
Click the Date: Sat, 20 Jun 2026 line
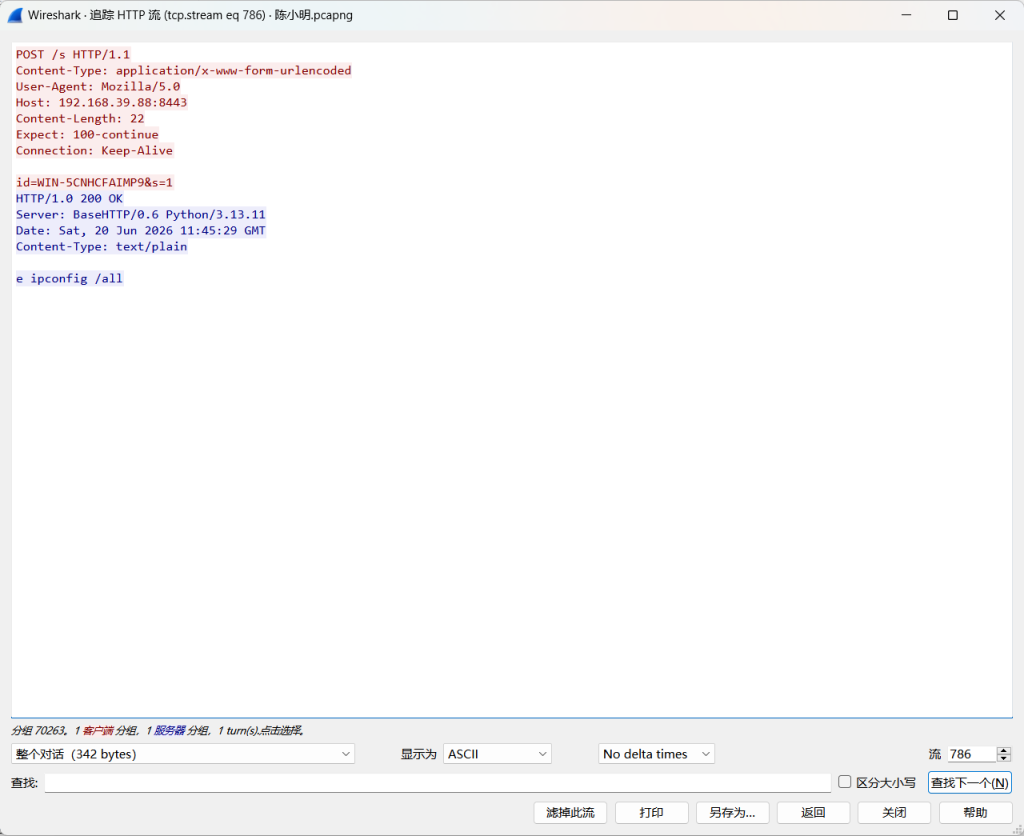point(141,231)
